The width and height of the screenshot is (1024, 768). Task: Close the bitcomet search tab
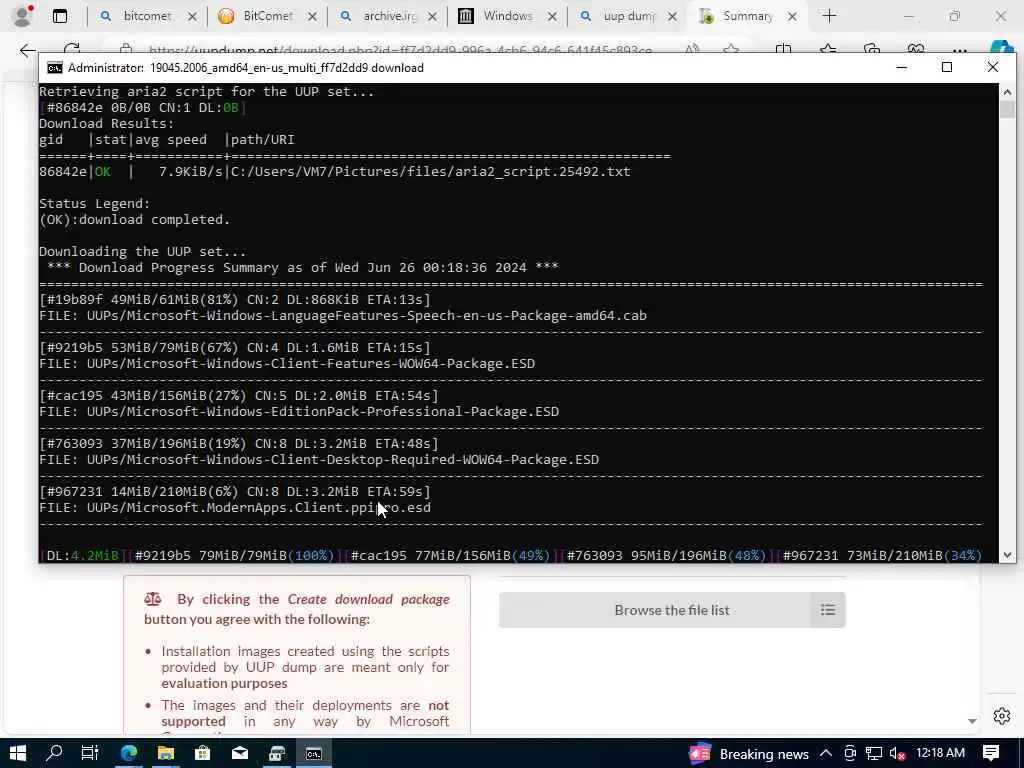tap(193, 17)
